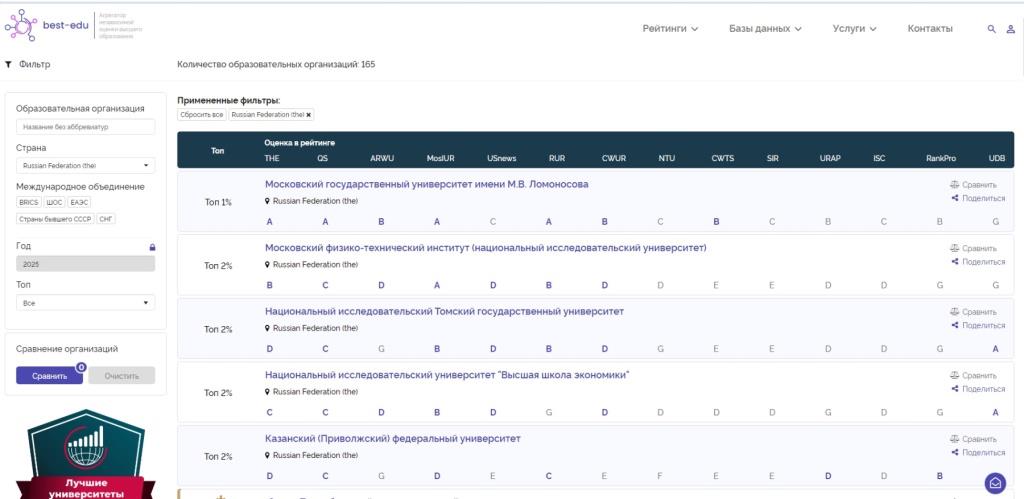Viewport: 1024px width, 499px height.
Task: Open the user account icon
Action: 1010,29
